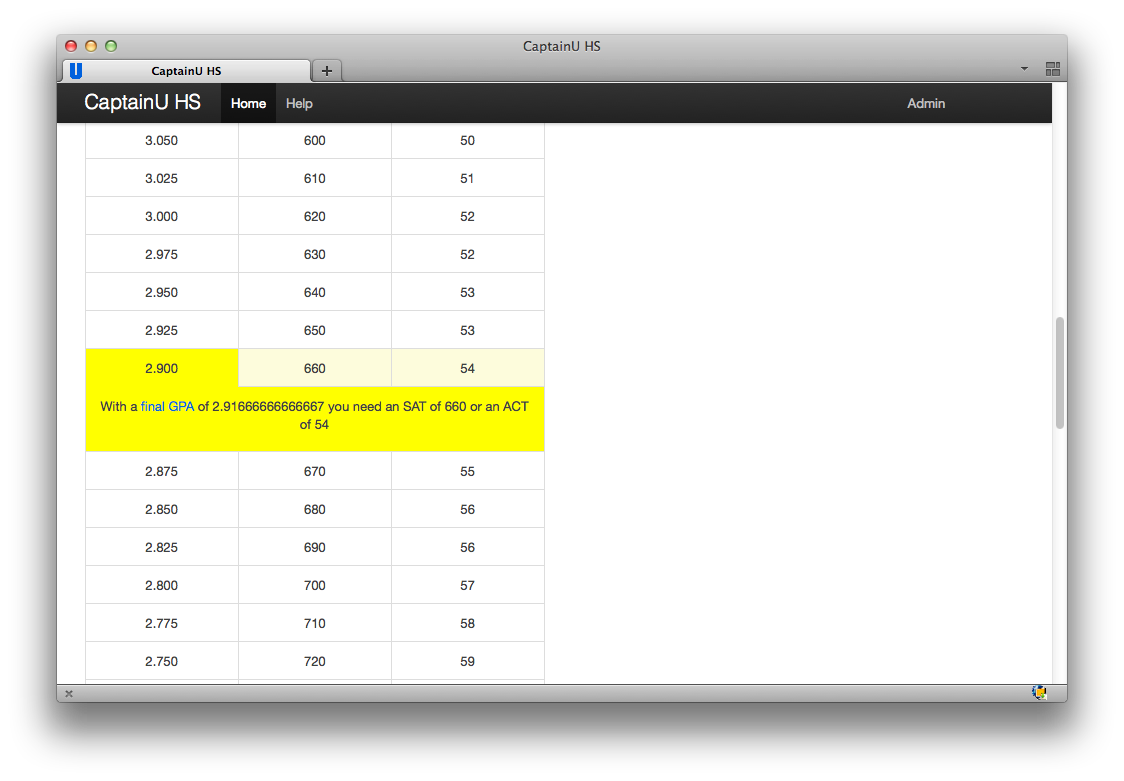The height and width of the screenshot is (781, 1124).
Task: Select SAT cell 710
Action: tap(315, 623)
